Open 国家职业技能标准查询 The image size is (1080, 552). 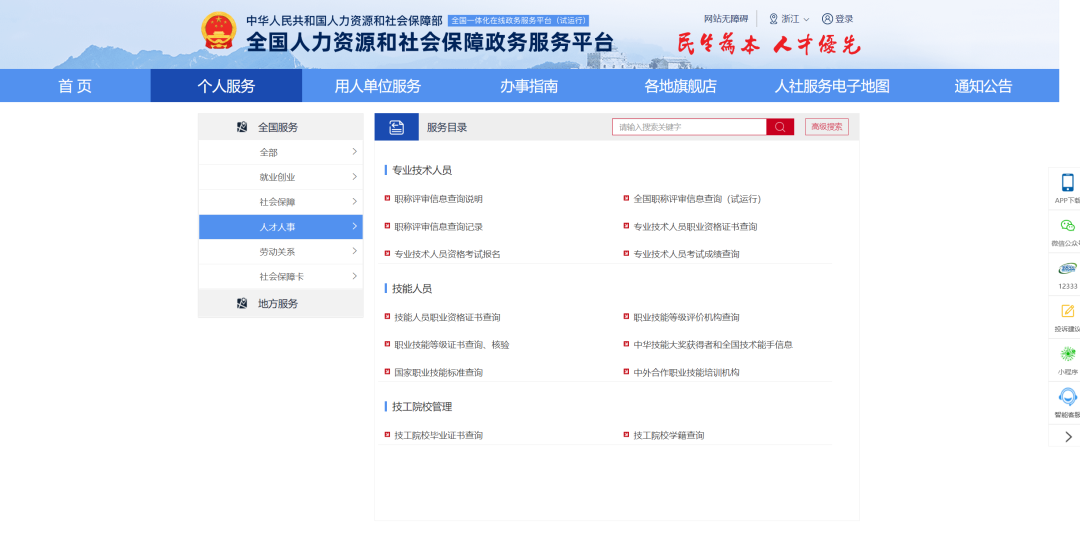point(439,372)
